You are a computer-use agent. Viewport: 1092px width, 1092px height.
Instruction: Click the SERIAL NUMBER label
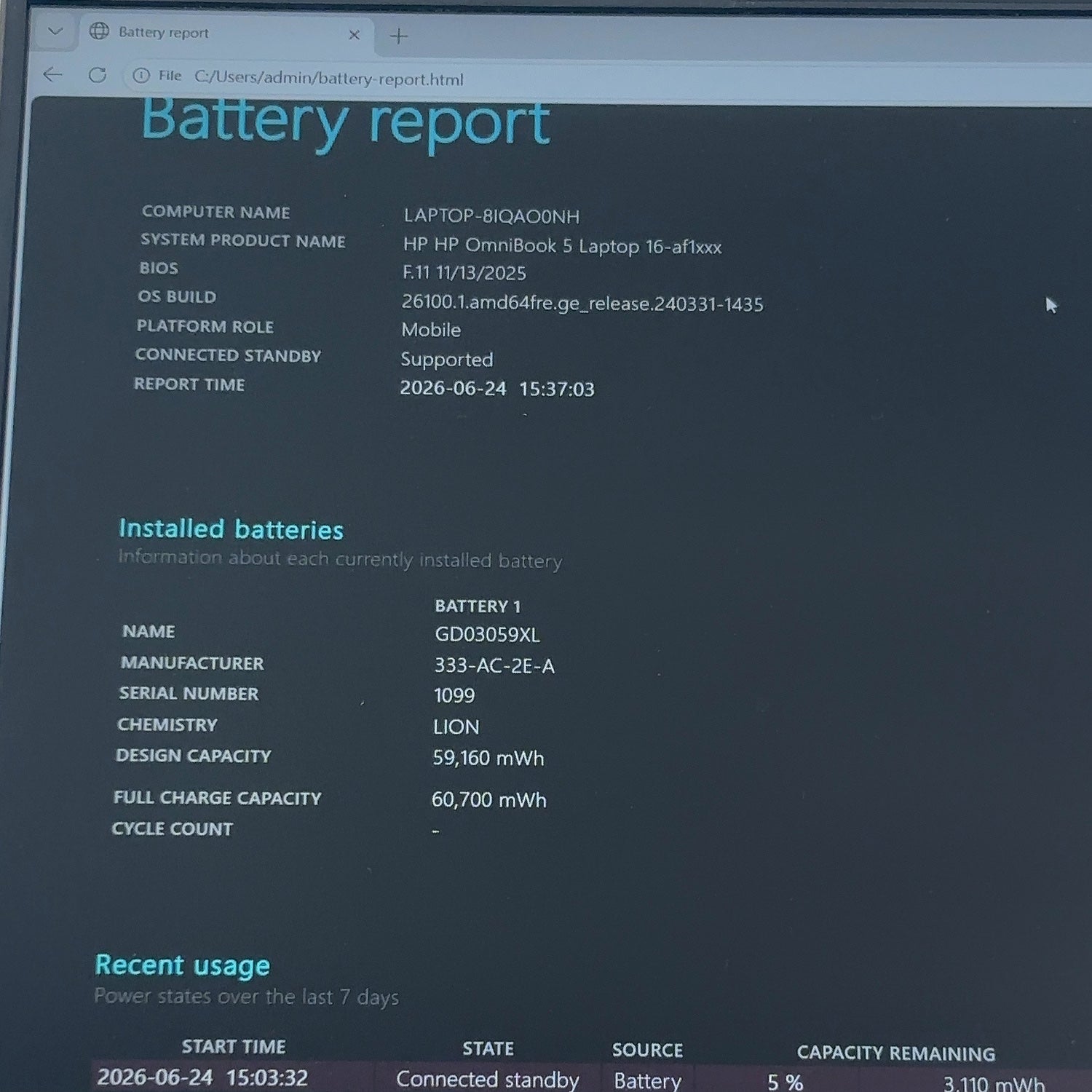(189, 693)
